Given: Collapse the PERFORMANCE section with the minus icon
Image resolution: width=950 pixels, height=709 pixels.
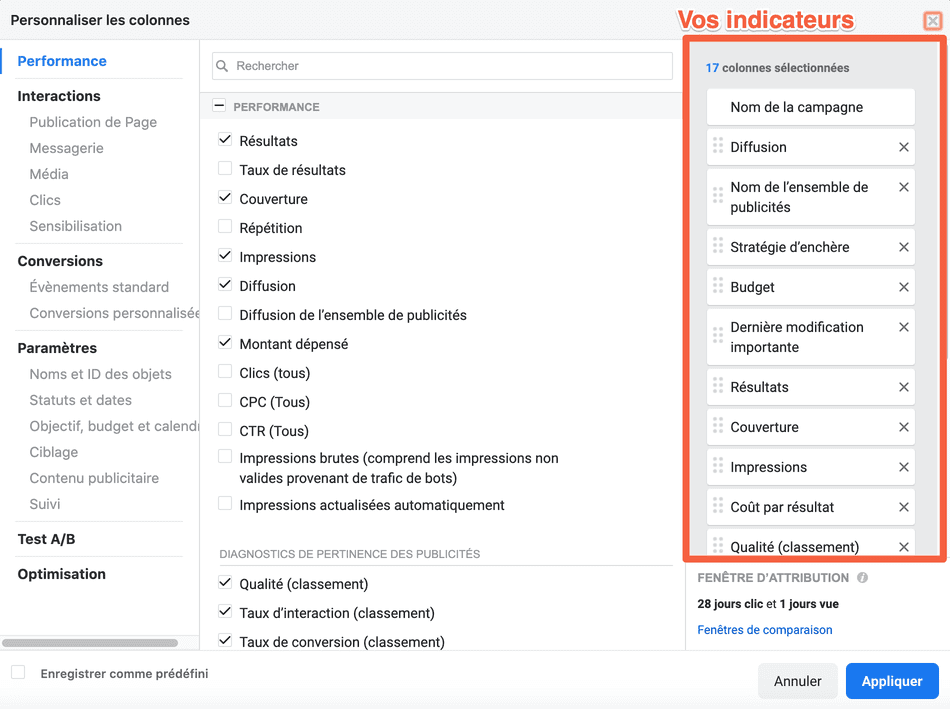Looking at the screenshot, I should pos(219,105).
